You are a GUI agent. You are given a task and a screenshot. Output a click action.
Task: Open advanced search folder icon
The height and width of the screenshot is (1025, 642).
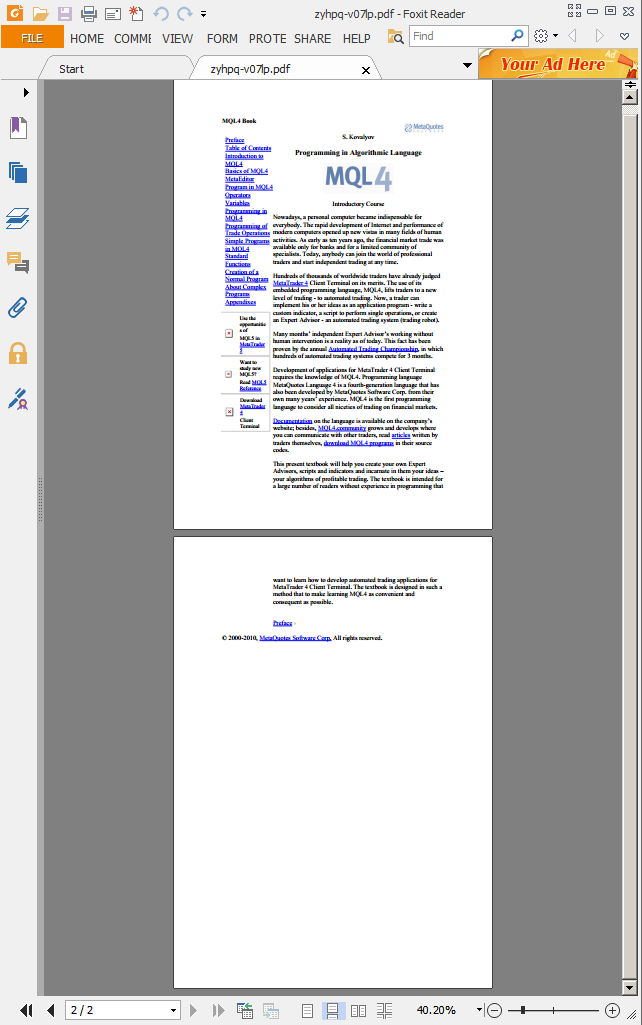[x=396, y=36]
